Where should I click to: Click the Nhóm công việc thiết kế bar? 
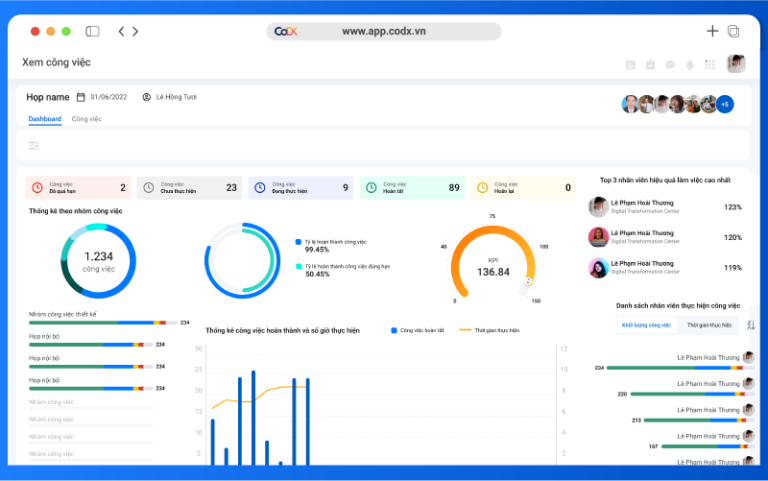point(103,323)
